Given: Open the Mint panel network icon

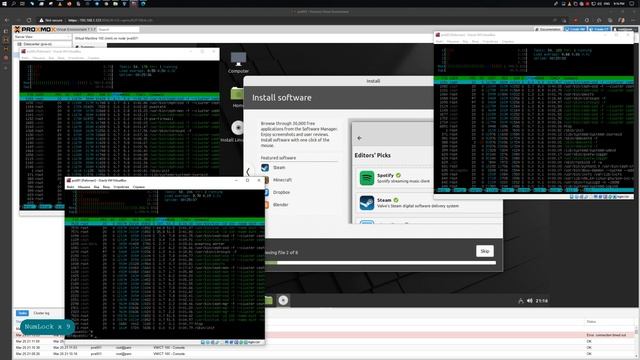Looking at the screenshot, I should click(x=520, y=301).
